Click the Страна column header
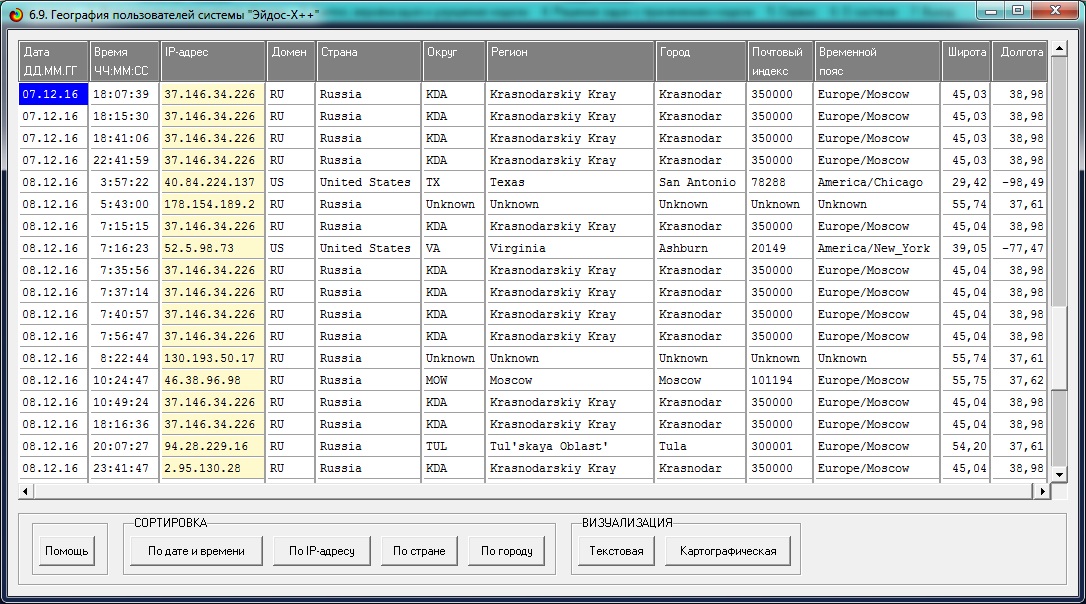 (x=369, y=61)
